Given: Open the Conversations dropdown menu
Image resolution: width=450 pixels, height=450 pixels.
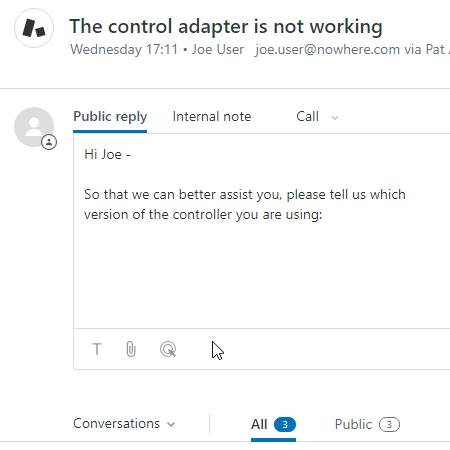Looking at the screenshot, I should (124, 424).
